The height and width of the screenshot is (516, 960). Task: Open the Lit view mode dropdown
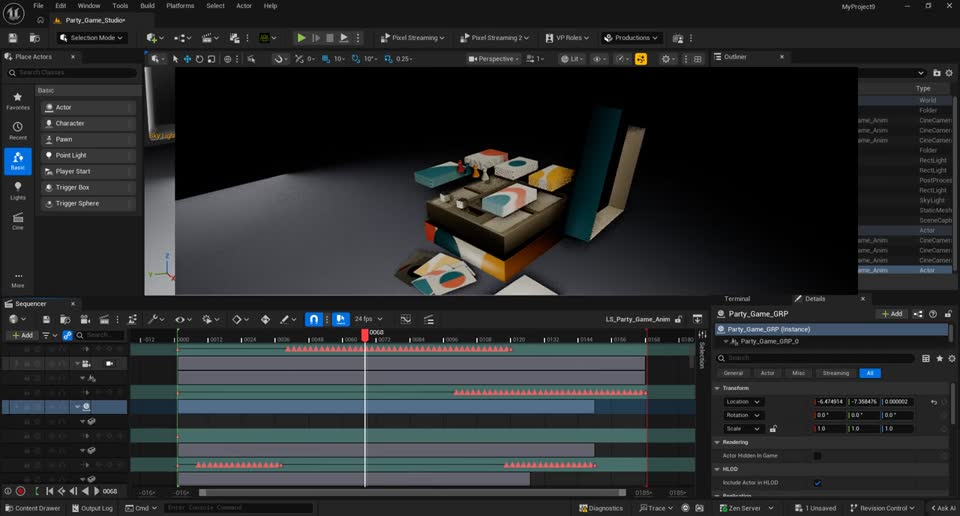[572, 59]
